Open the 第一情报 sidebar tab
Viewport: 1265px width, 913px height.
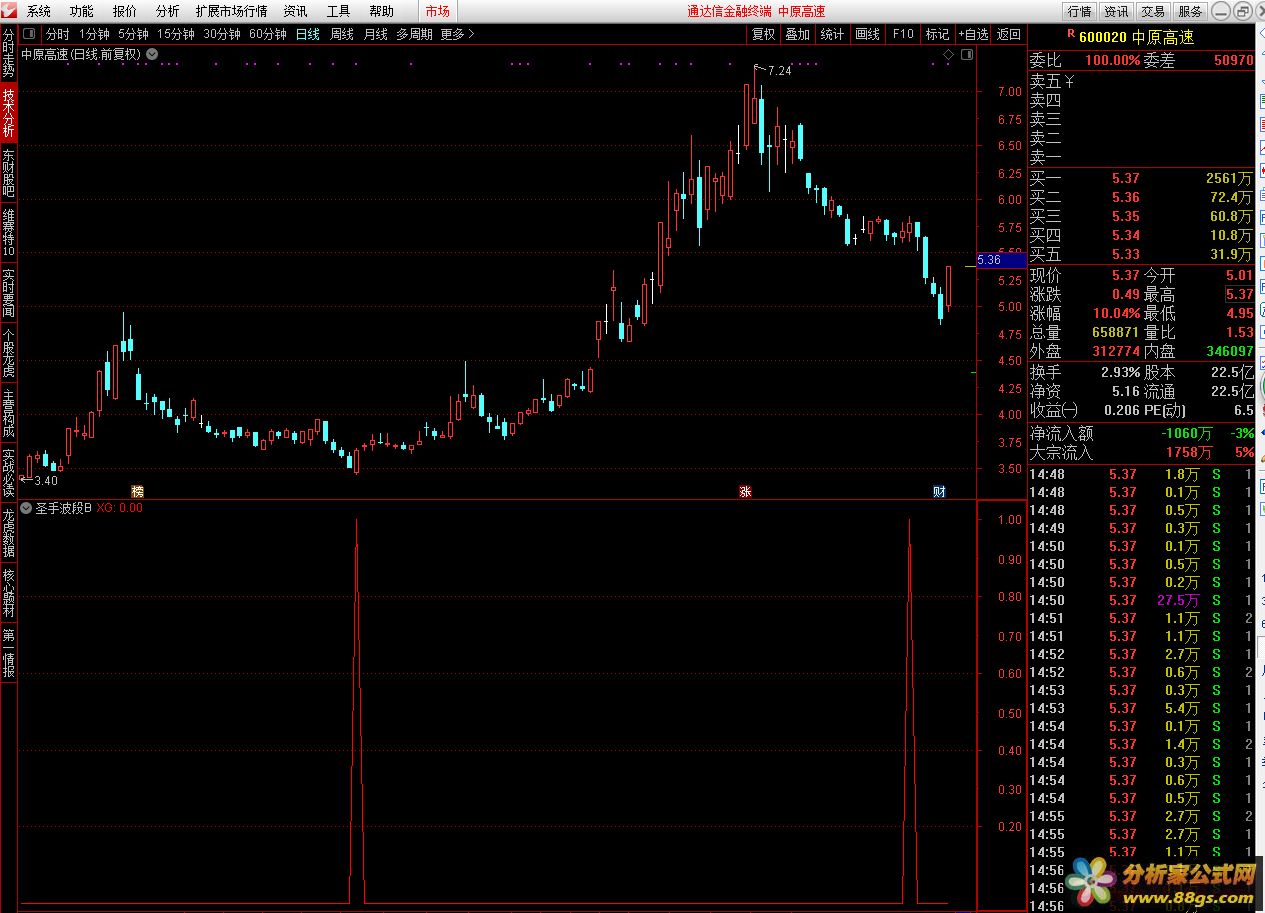(8, 652)
